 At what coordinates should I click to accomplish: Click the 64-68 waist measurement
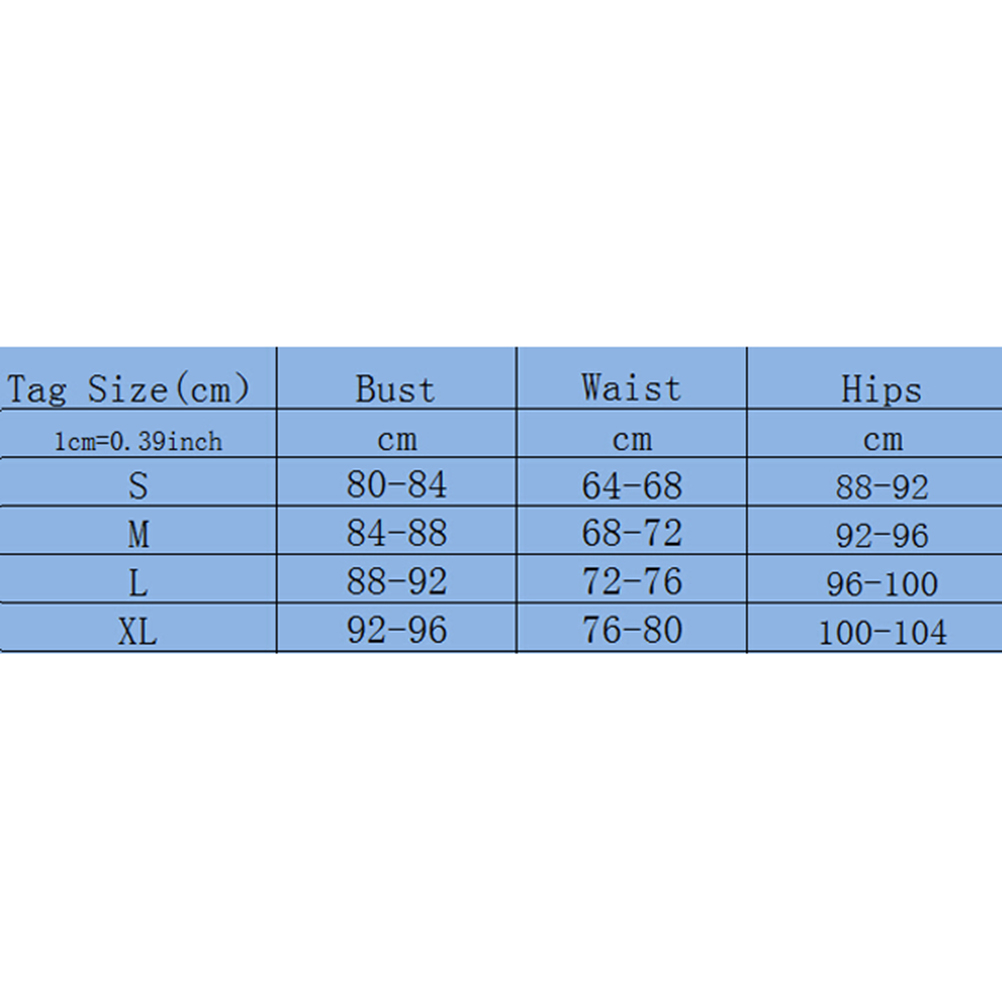tap(631, 485)
